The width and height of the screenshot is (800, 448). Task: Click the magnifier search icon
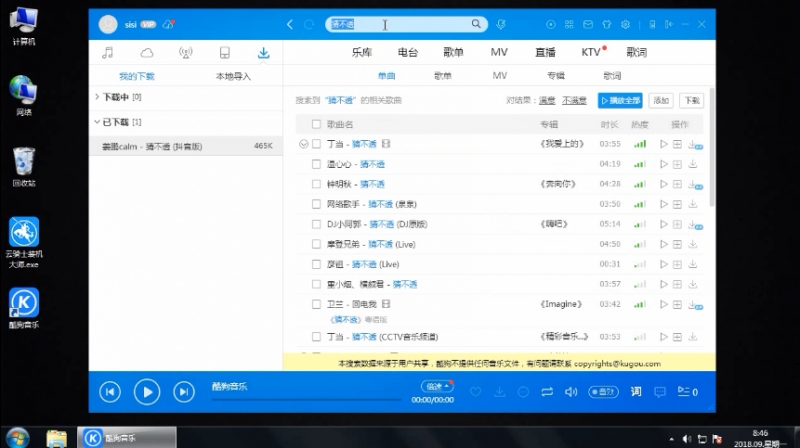pyautogui.click(x=476, y=23)
